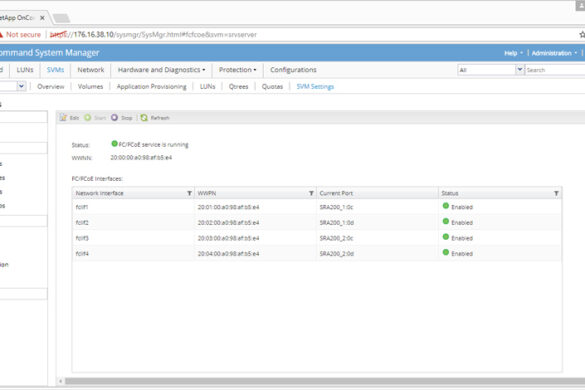Click current port SRA200_2:0d

tap(337, 254)
